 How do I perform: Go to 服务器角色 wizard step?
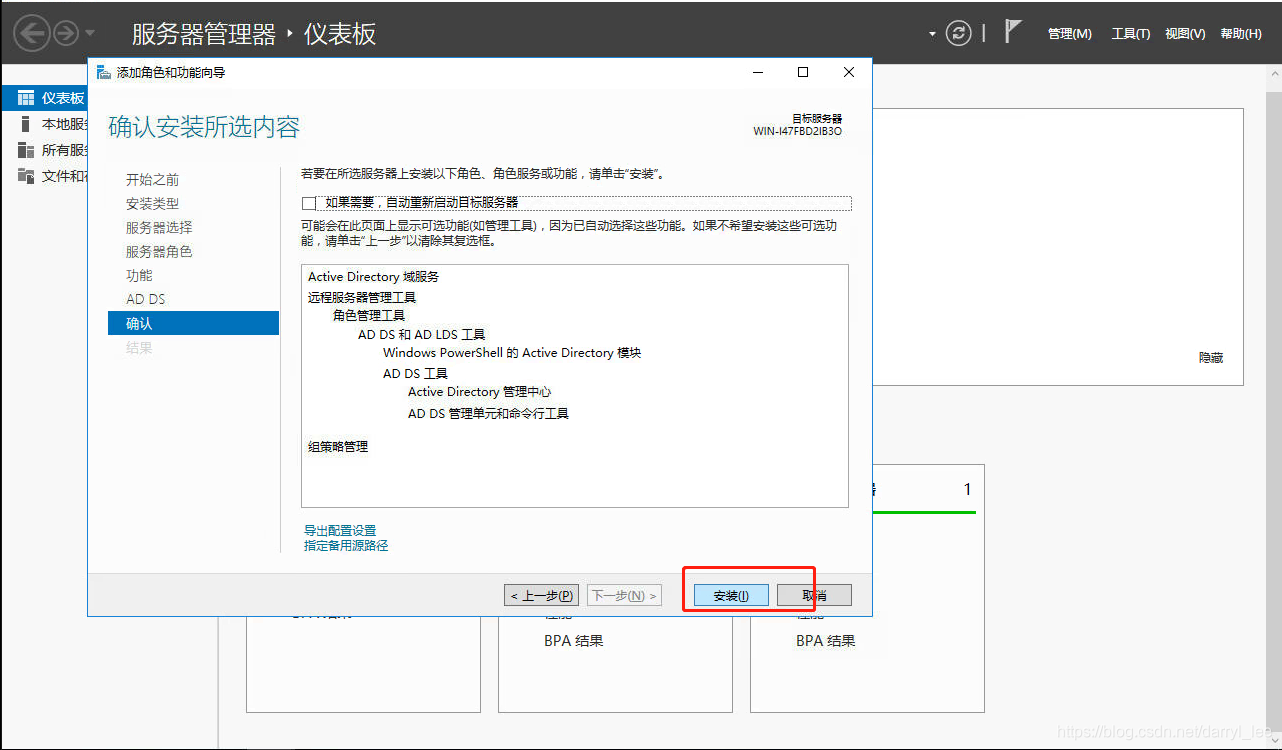pyautogui.click(x=159, y=252)
